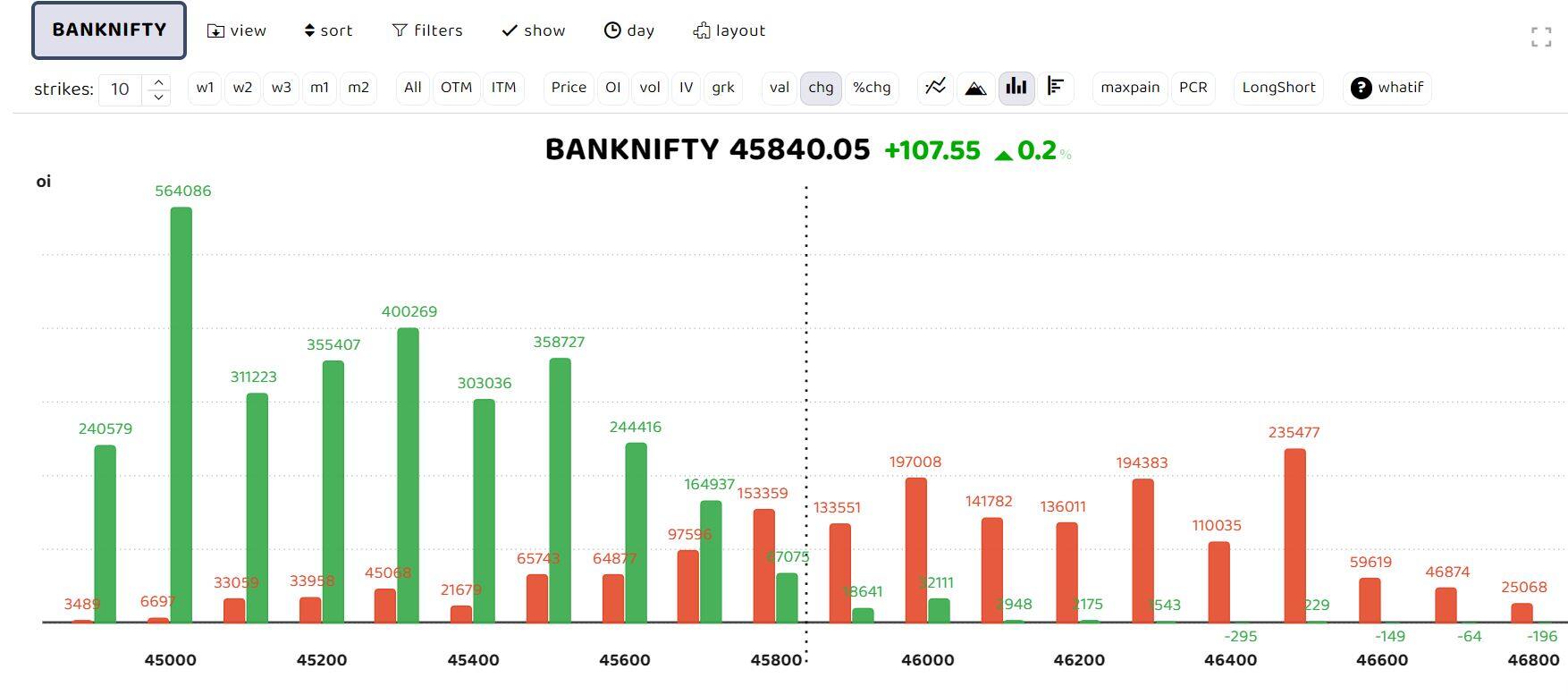This screenshot has height=695, width=1568.
Task: Click the strikes count input field
Action: [x=120, y=89]
